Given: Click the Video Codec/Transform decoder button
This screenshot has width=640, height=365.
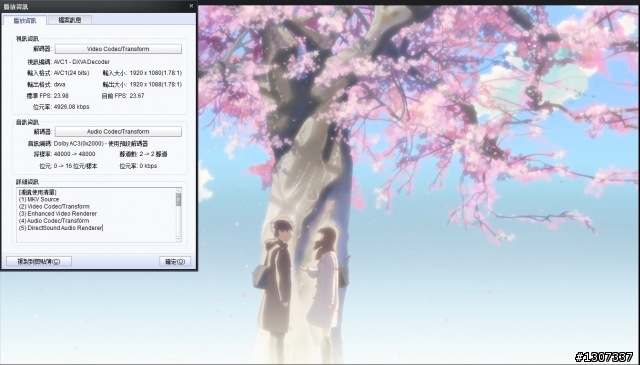Looking at the screenshot, I should coord(118,49).
